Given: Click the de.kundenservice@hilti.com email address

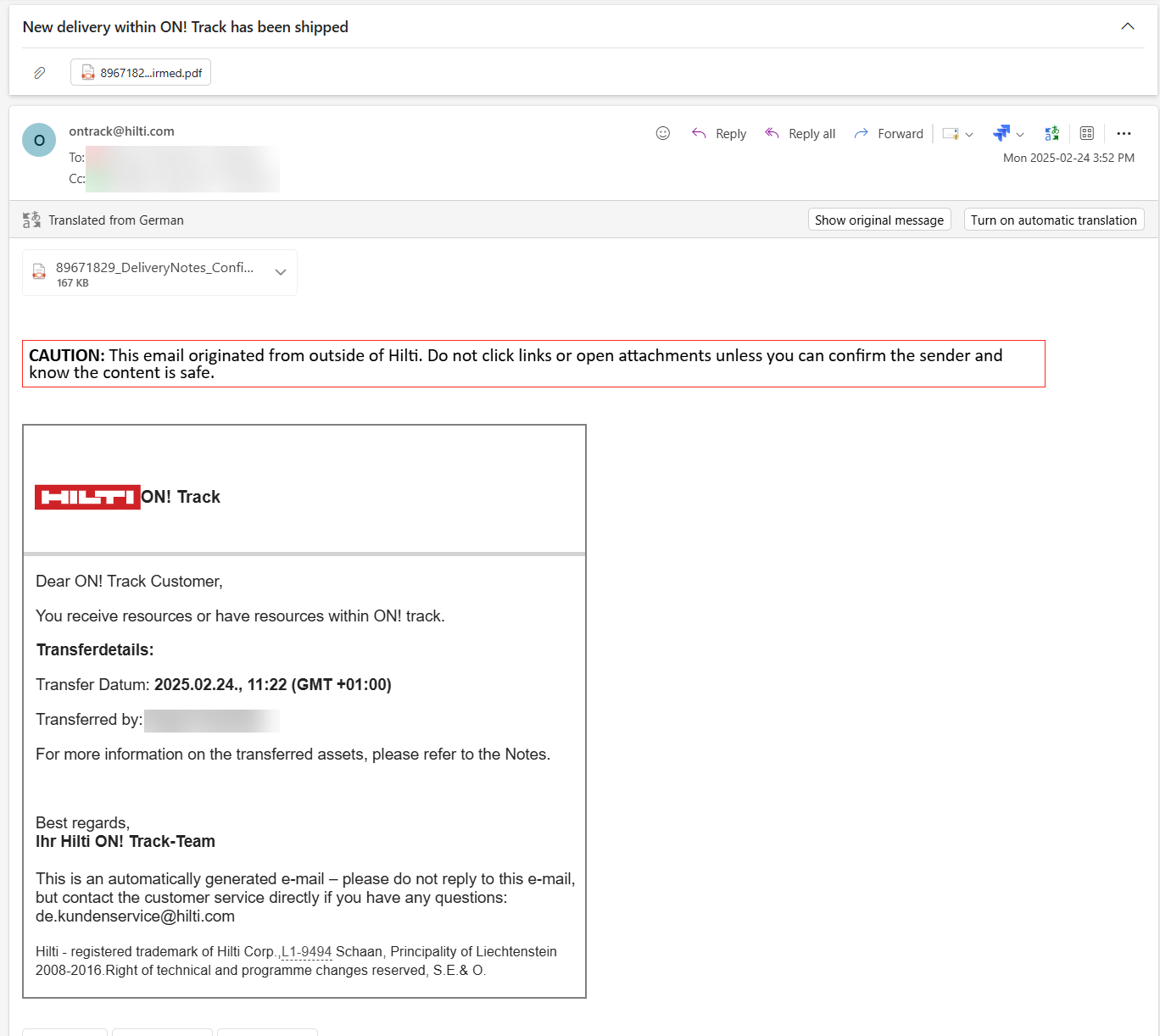Looking at the screenshot, I should point(135,916).
